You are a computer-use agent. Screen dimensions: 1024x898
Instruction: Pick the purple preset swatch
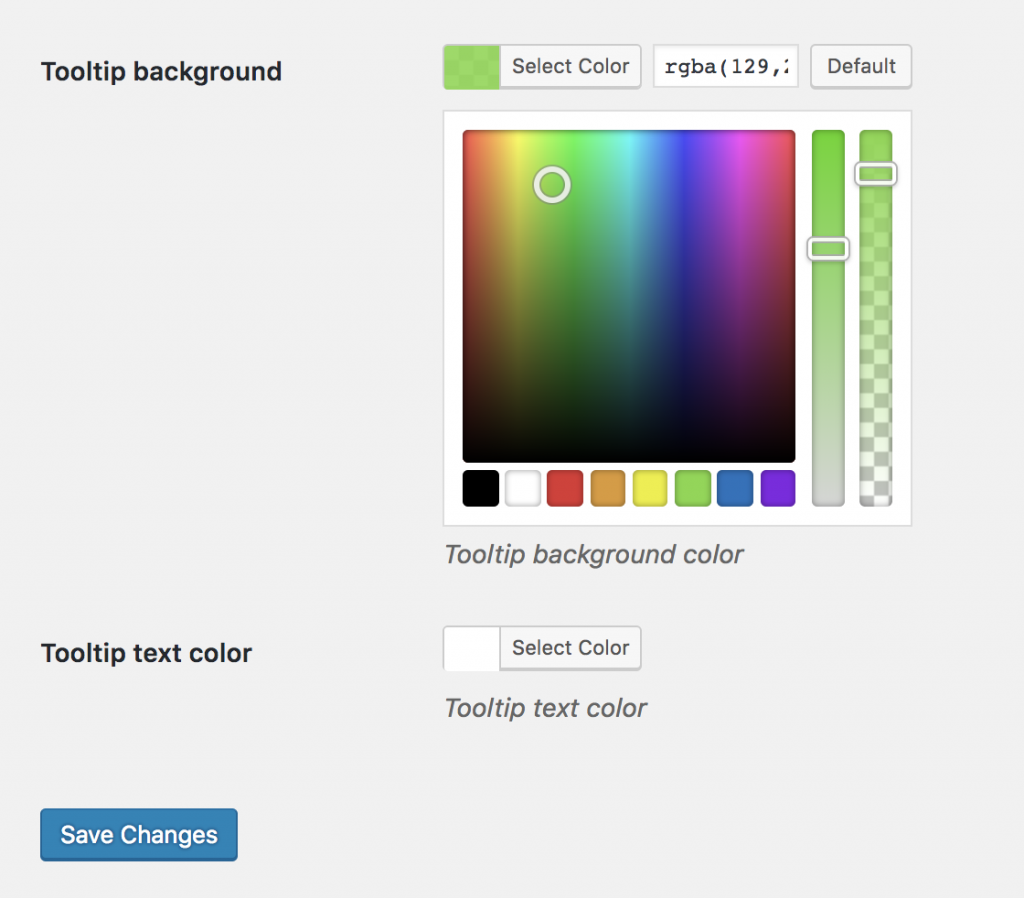click(778, 488)
